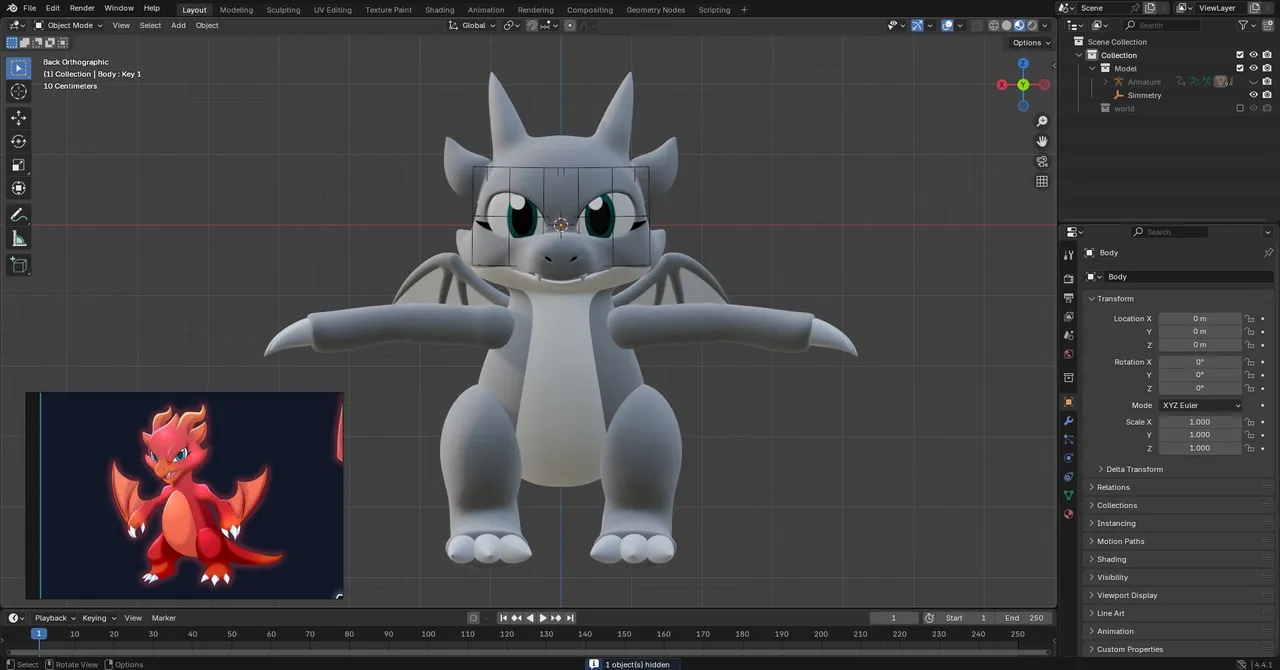The height and width of the screenshot is (670, 1280).
Task: Open the viewport Options dropdown
Action: (x=1030, y=42)
